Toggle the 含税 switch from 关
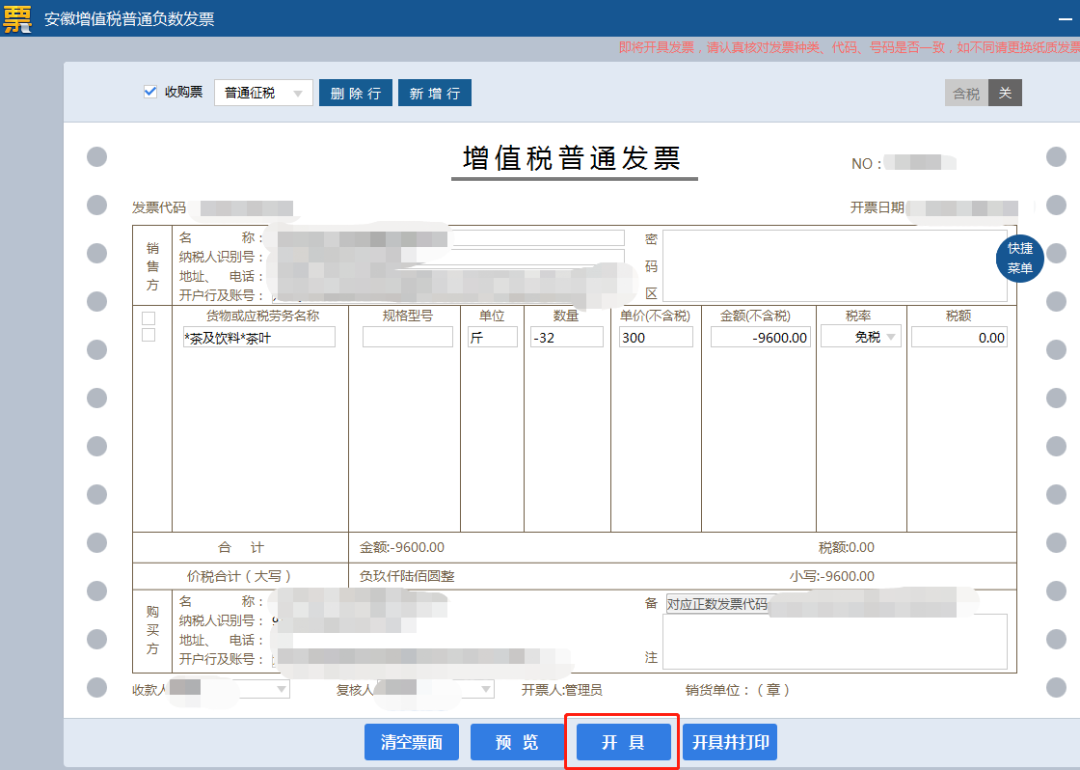Viewport: 1080px width, 770px height. [x=983, y=93]
